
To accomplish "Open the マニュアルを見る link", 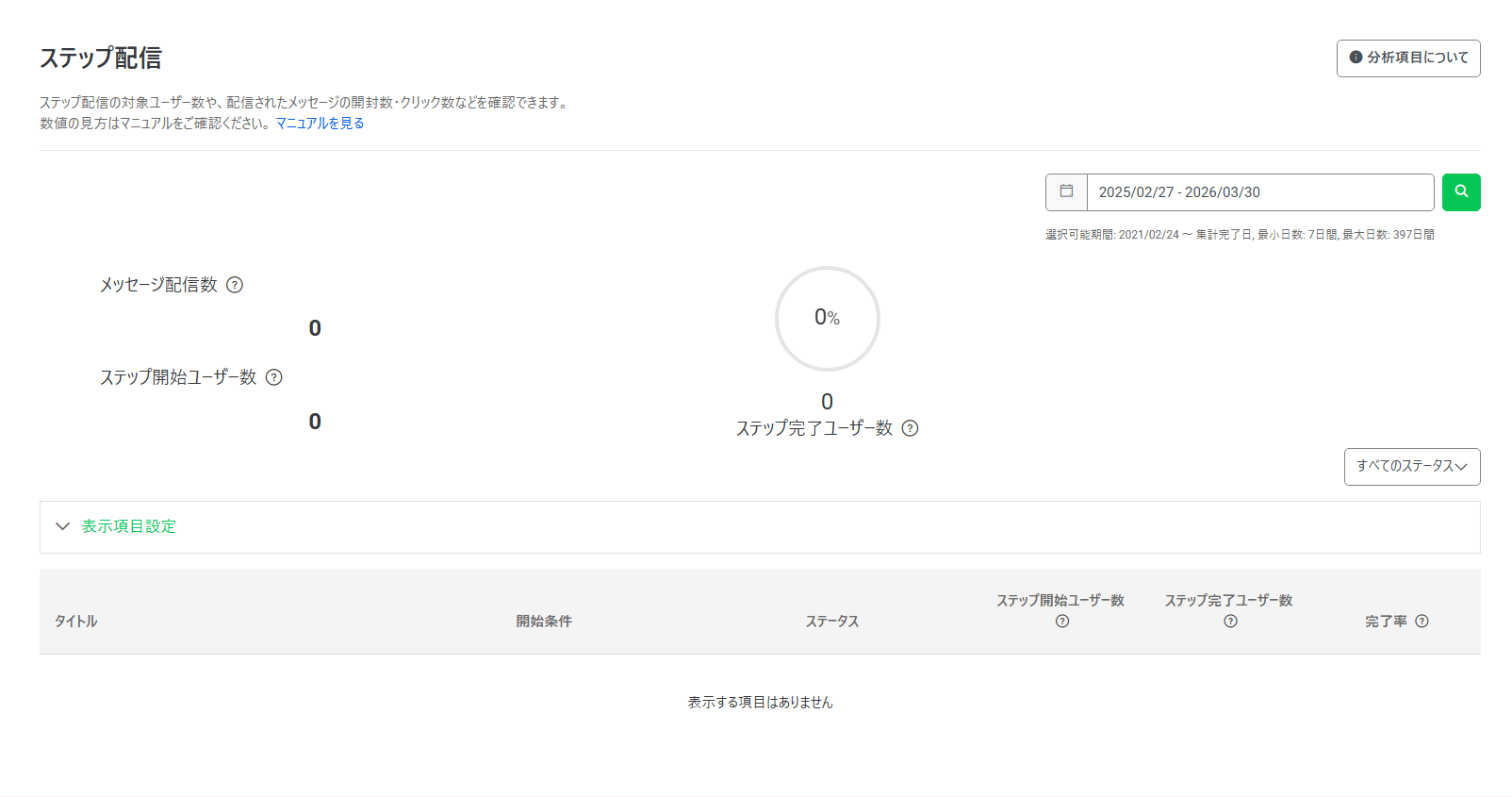I will point(320,123).
